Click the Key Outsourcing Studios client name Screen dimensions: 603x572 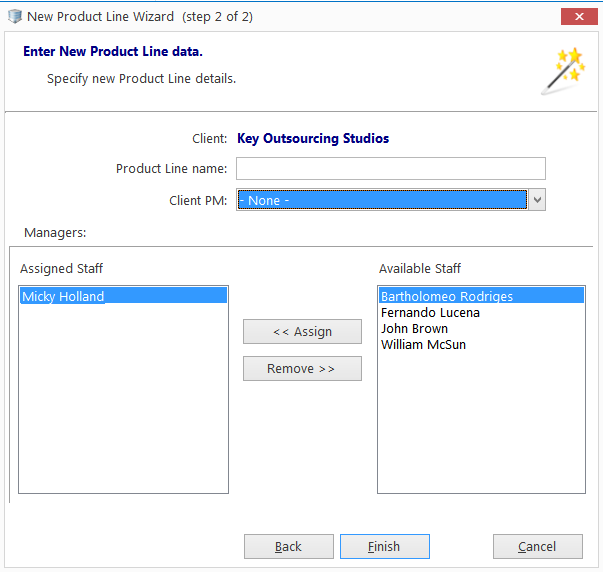tap(313, 138)
